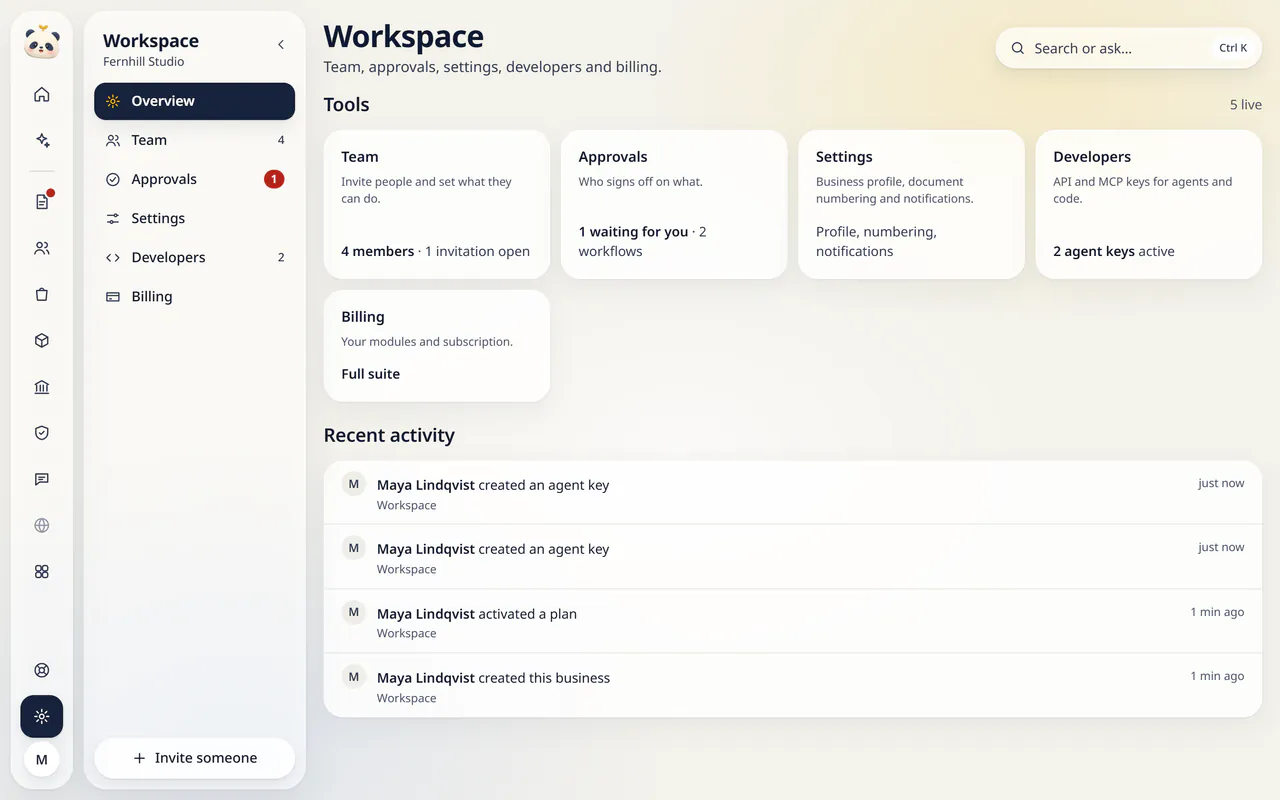1280x800 pixels.
Task: Select Billing in the sidebar
Action: (195, 296)
